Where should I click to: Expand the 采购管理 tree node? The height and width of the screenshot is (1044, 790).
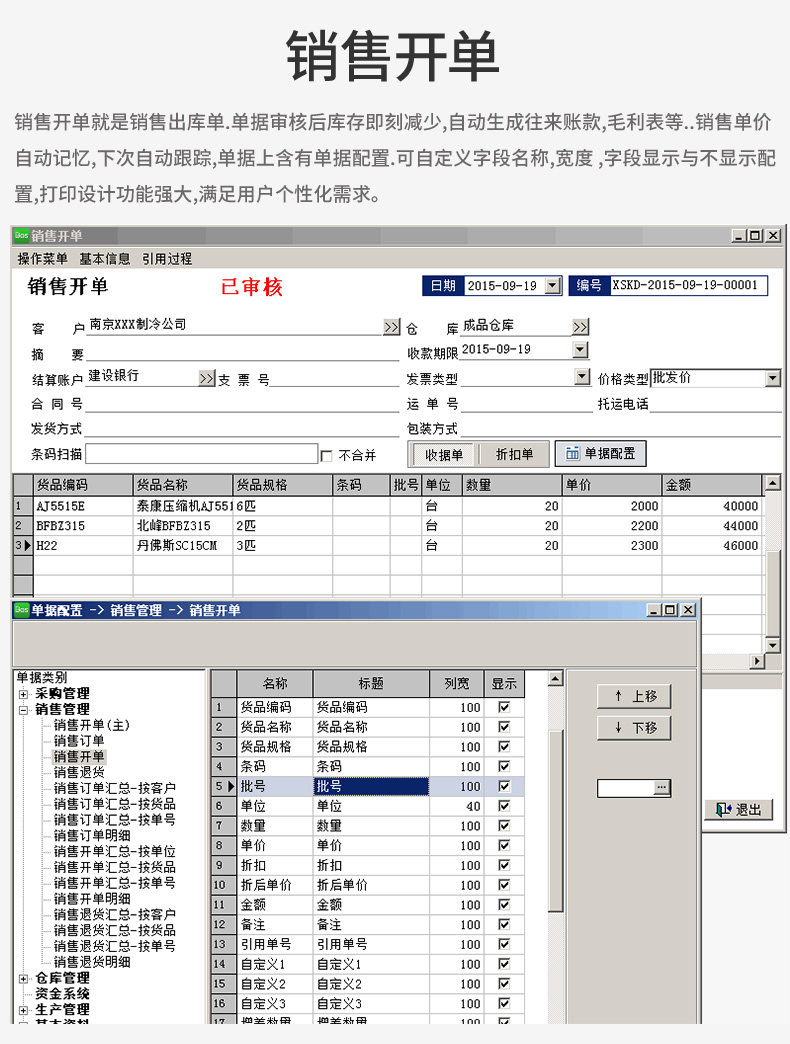(x=23, y=694)
